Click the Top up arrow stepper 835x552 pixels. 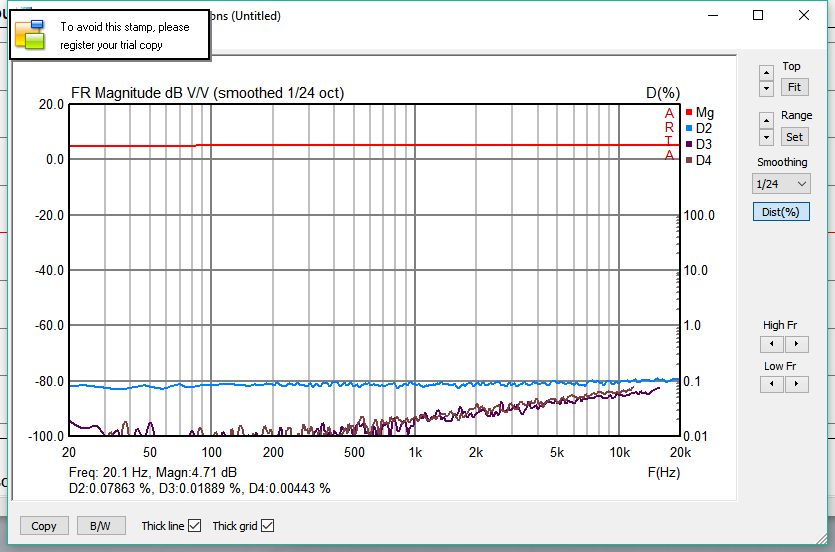[766, 73]
